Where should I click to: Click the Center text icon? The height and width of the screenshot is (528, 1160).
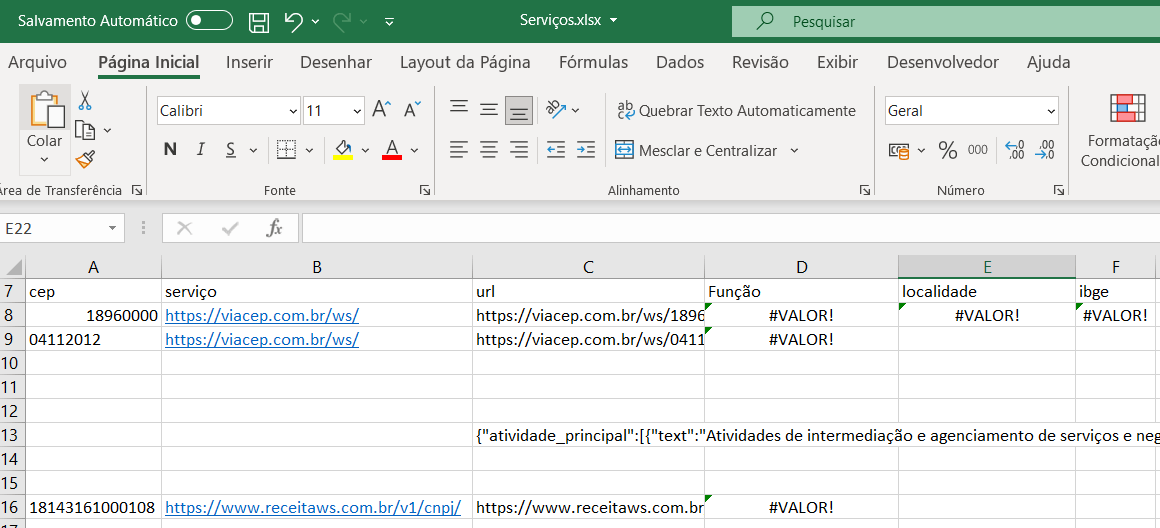489,150
